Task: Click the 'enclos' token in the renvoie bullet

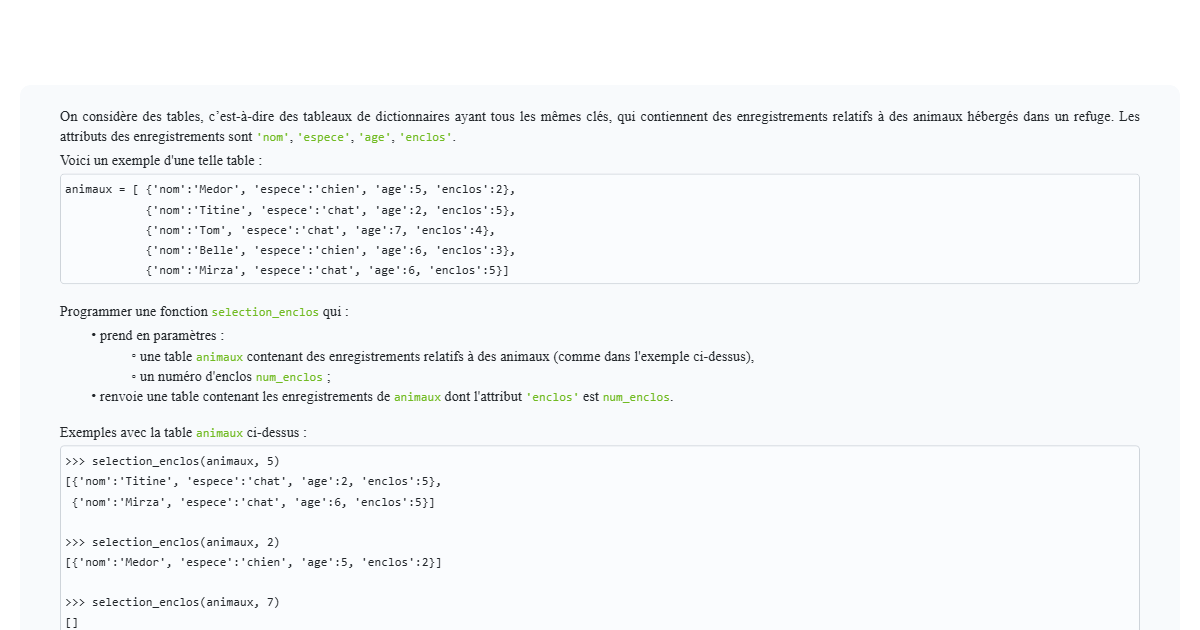Action: coord(553,396)
